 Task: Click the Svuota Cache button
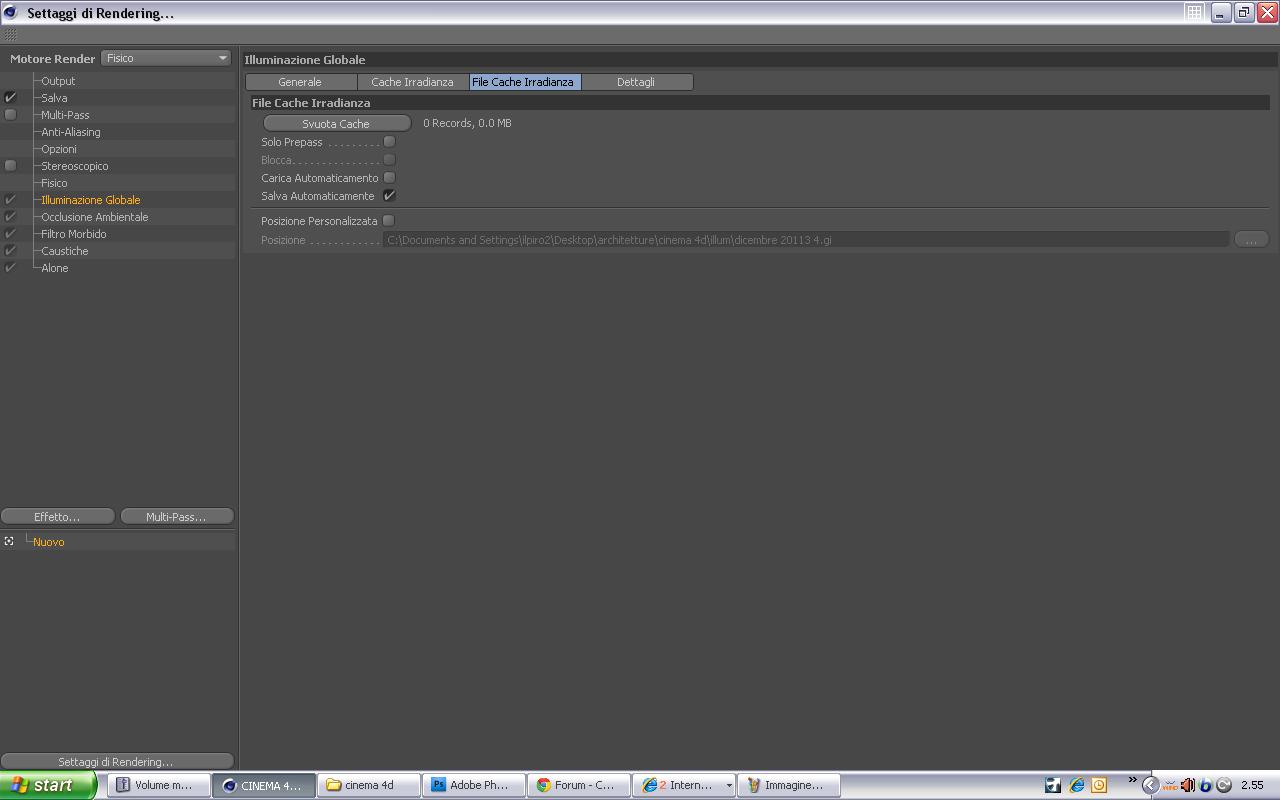pos(336,123)
